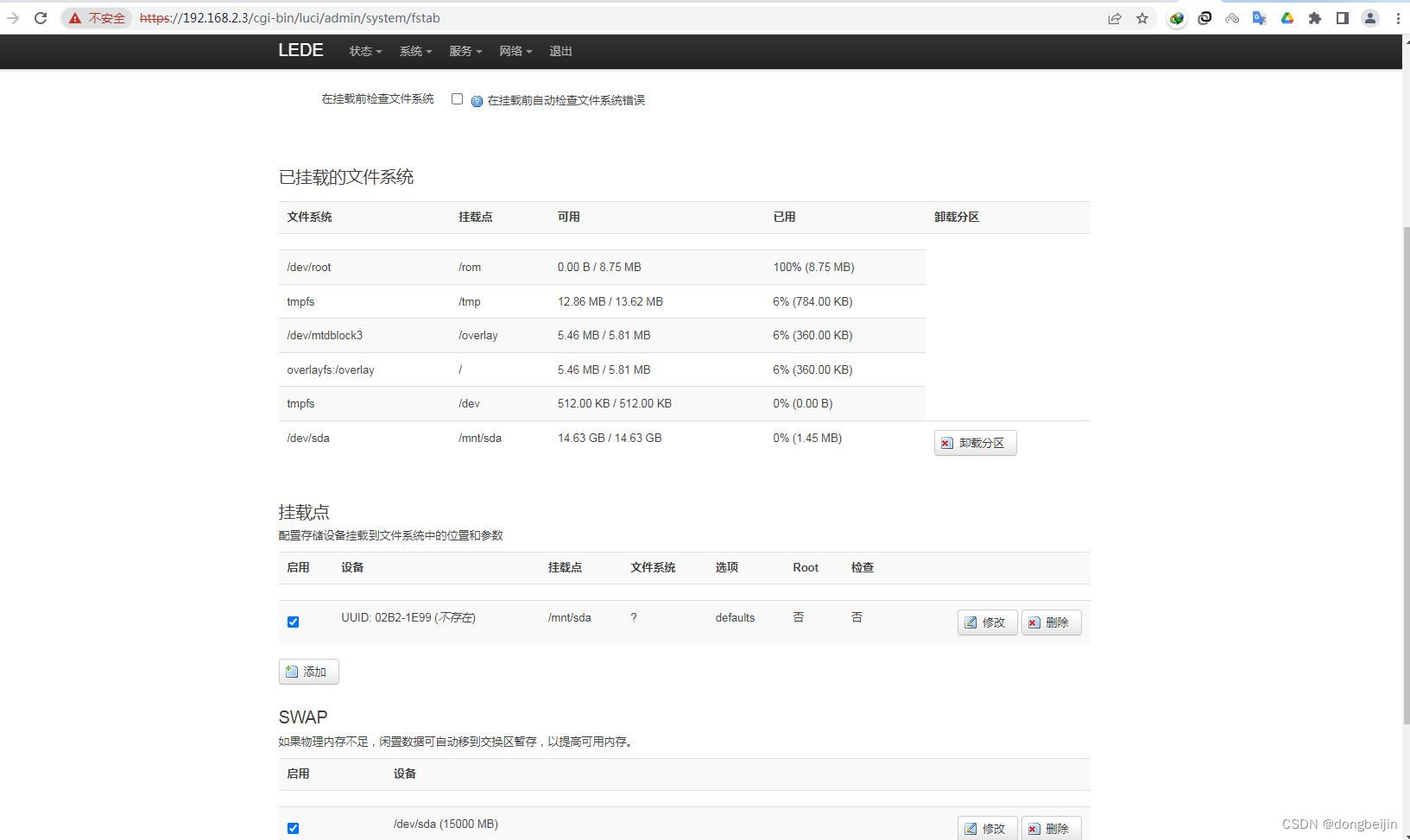Click the SWAP section heading
Screen dimensions: 1410x840
click(303, 717)
